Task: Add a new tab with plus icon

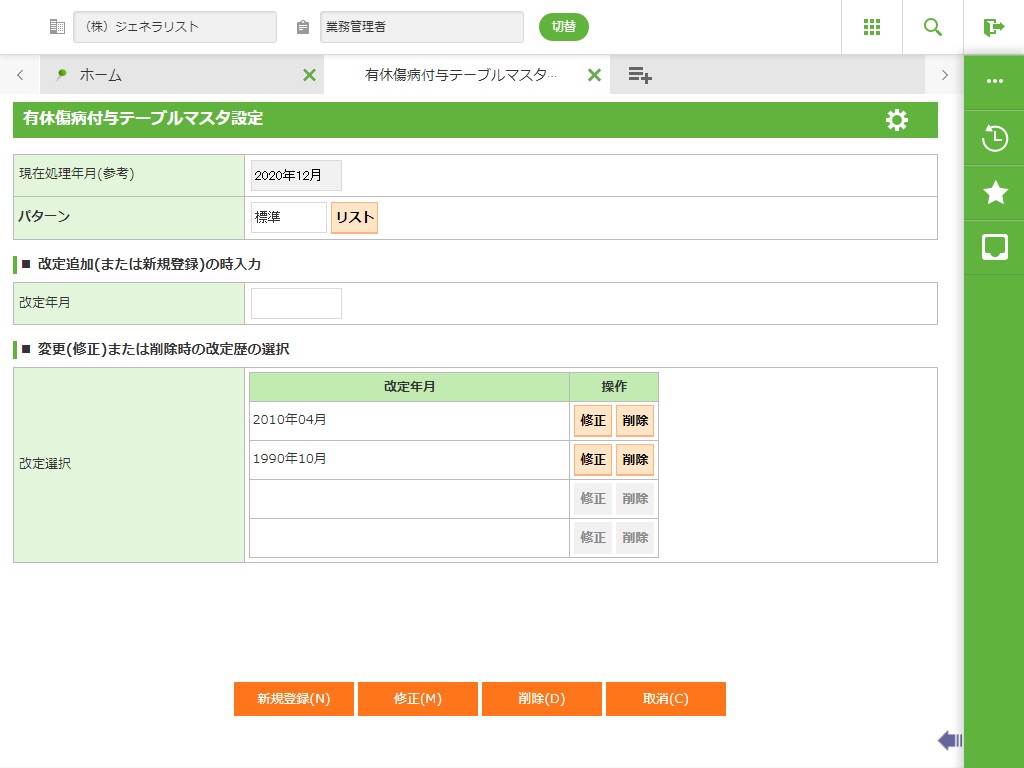Action: click(x=640, y=75)
